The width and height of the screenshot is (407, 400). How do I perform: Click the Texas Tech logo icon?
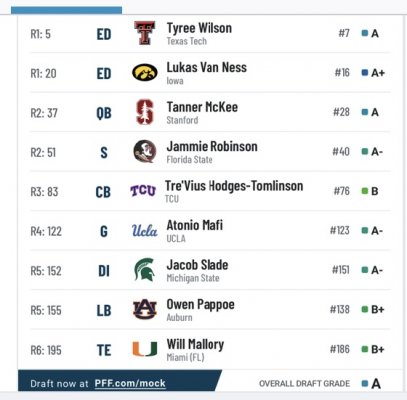point(145,33)
